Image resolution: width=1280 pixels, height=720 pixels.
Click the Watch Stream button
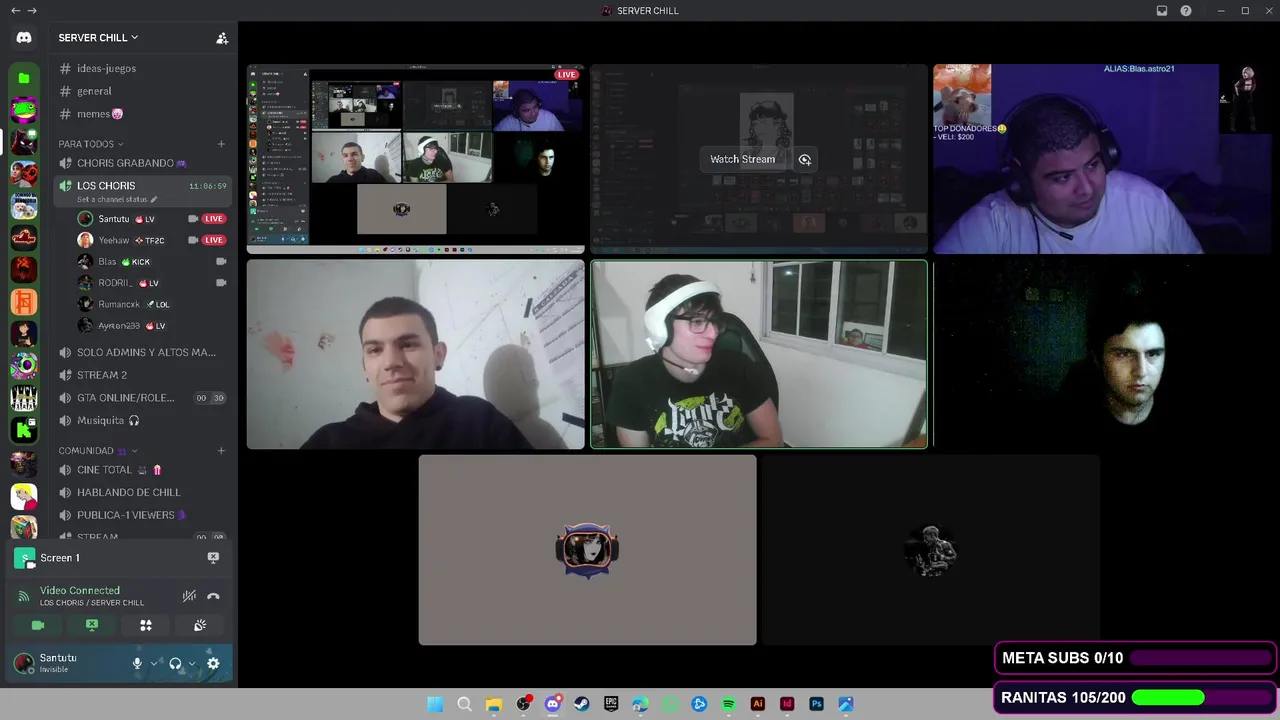742,159
